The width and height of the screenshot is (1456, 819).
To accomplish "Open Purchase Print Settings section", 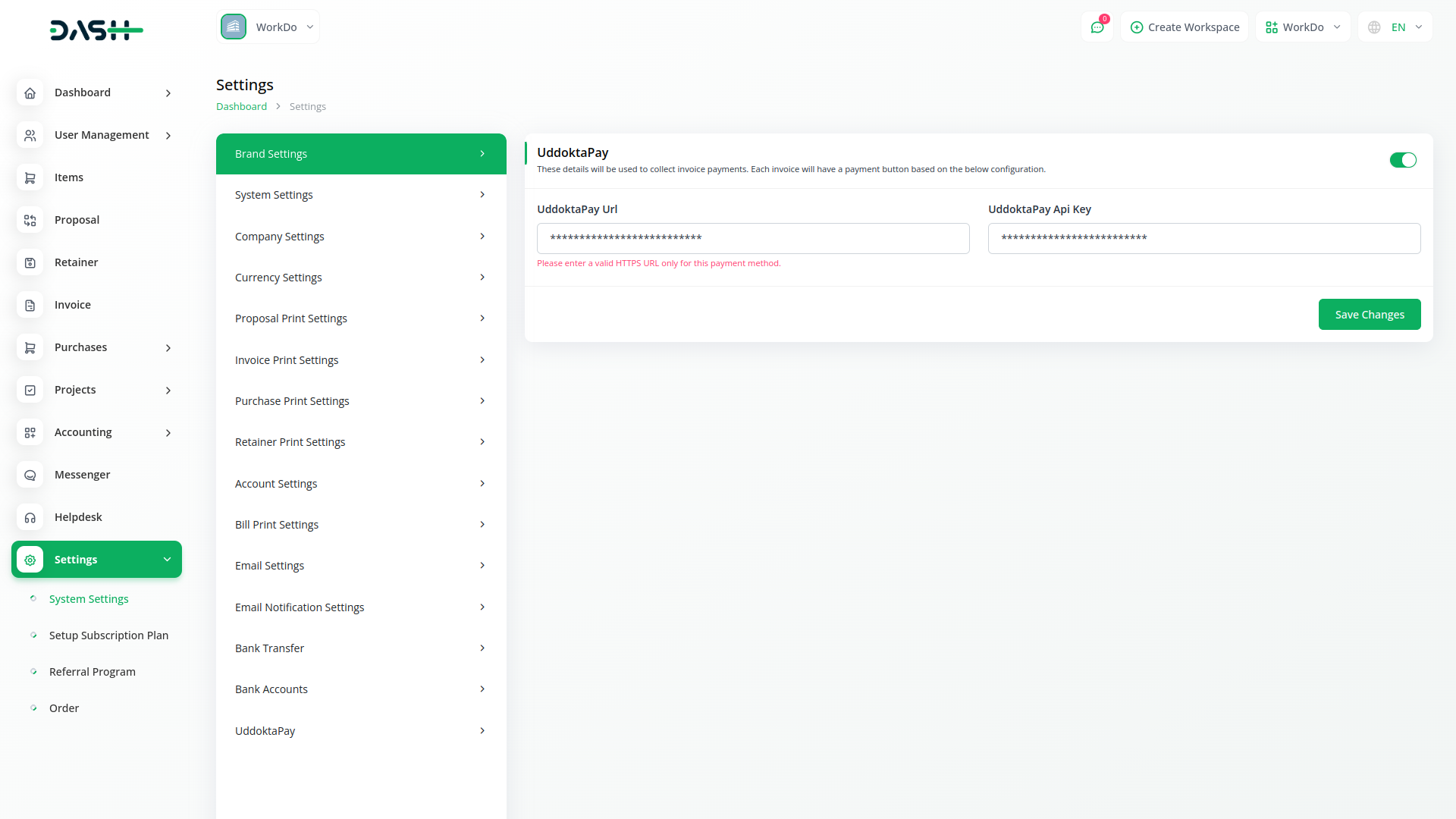I will coord(361,401).
